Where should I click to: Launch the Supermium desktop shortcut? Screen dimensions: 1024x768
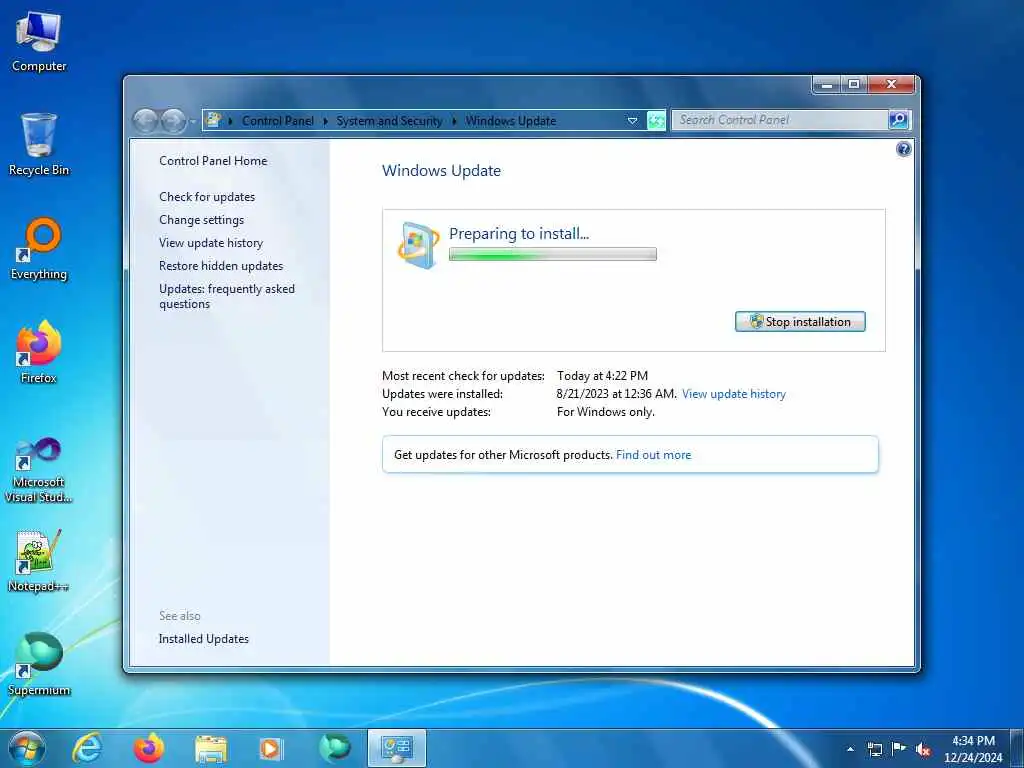(x=39, y=664)
